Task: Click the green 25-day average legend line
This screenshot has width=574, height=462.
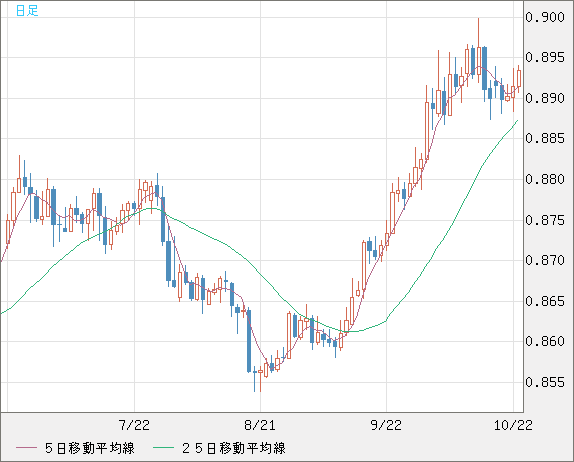Action: (x=163, y=448)
